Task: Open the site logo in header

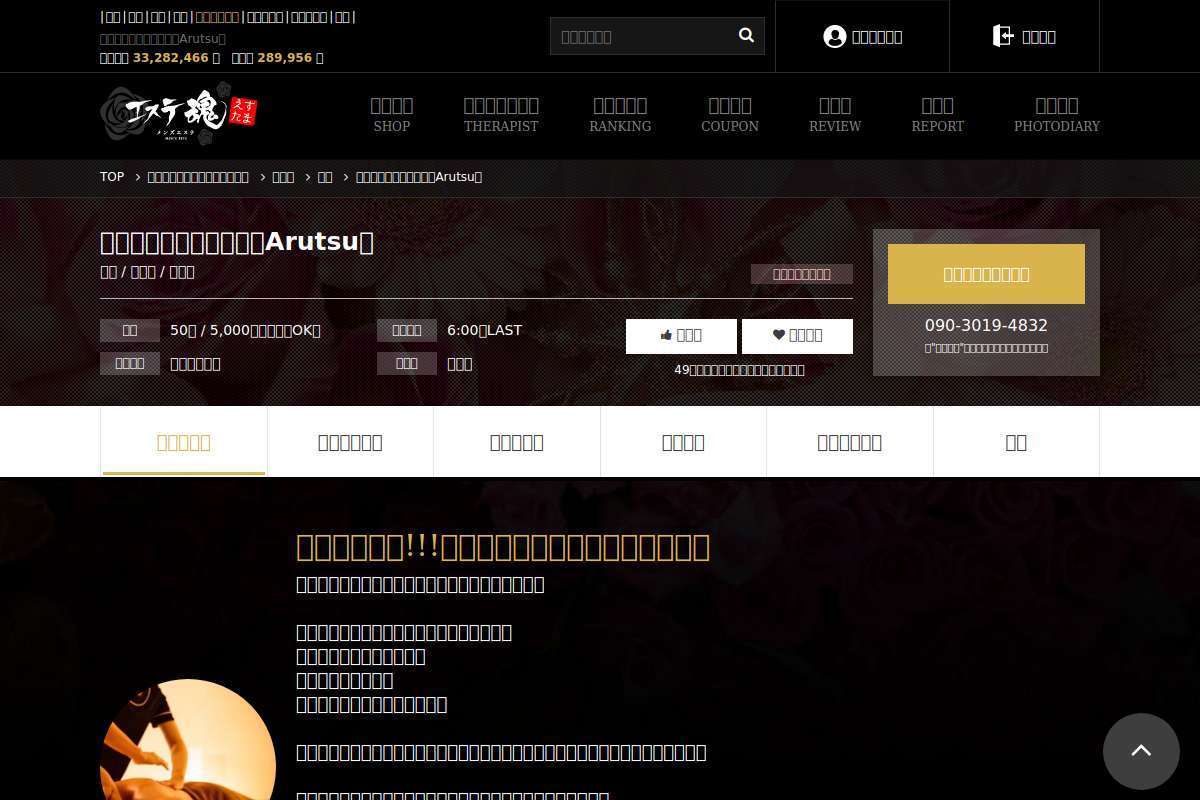Action: pos(178,114)
